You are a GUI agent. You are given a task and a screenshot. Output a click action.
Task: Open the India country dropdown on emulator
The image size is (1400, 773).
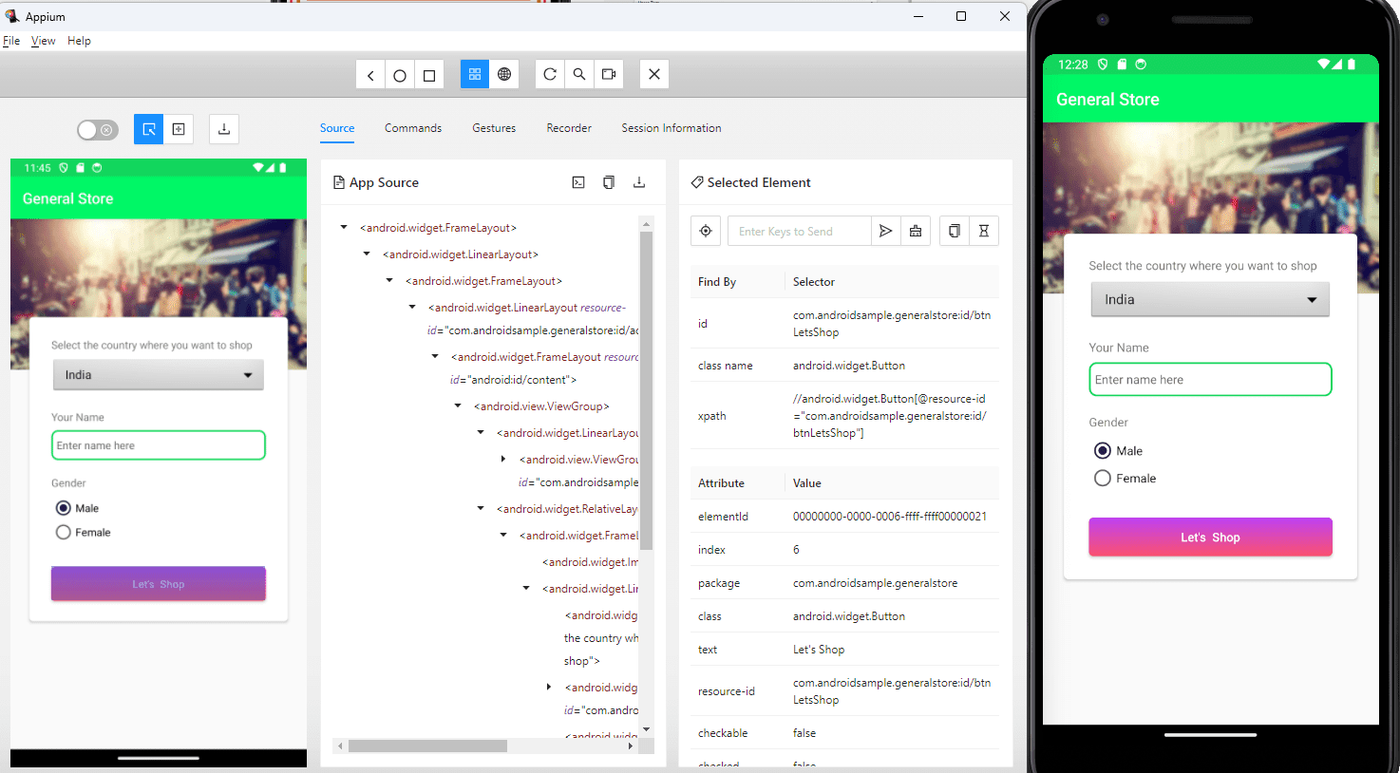coord(1210,300)
